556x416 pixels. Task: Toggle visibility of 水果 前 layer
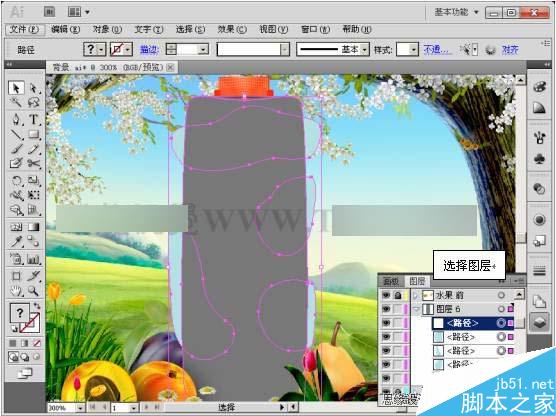point(386,295)
